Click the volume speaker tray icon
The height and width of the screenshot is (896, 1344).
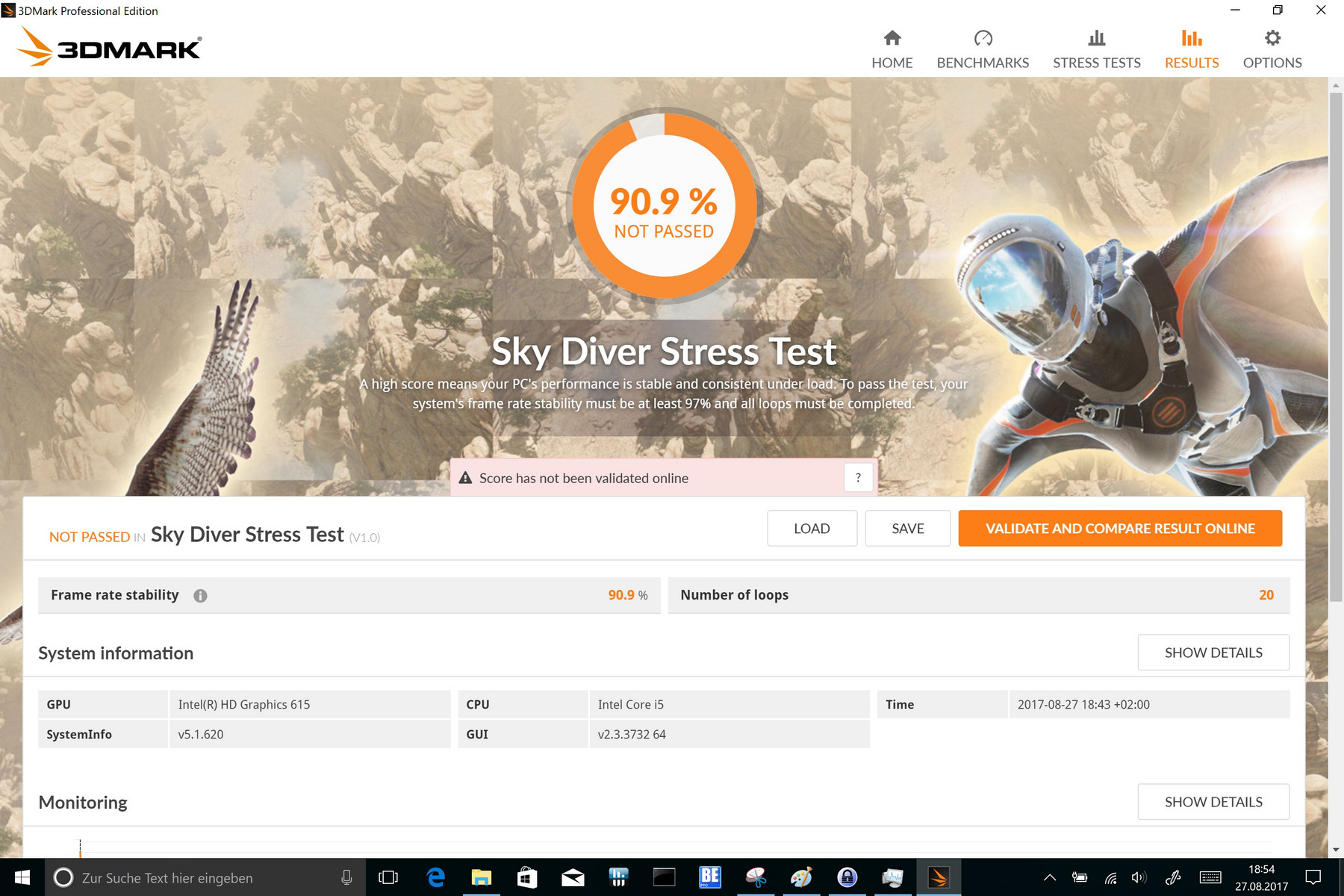(x=1139, y=877)
